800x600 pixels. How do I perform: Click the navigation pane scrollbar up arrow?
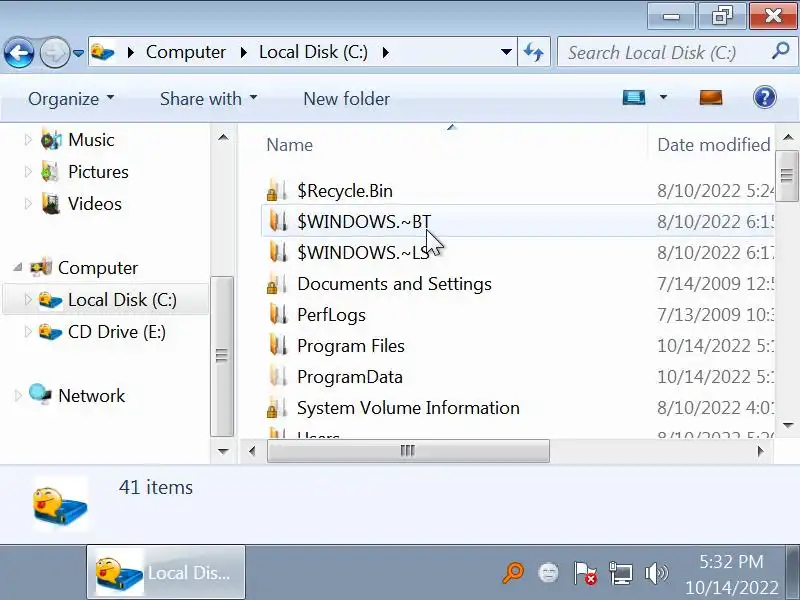click(223, 137)
